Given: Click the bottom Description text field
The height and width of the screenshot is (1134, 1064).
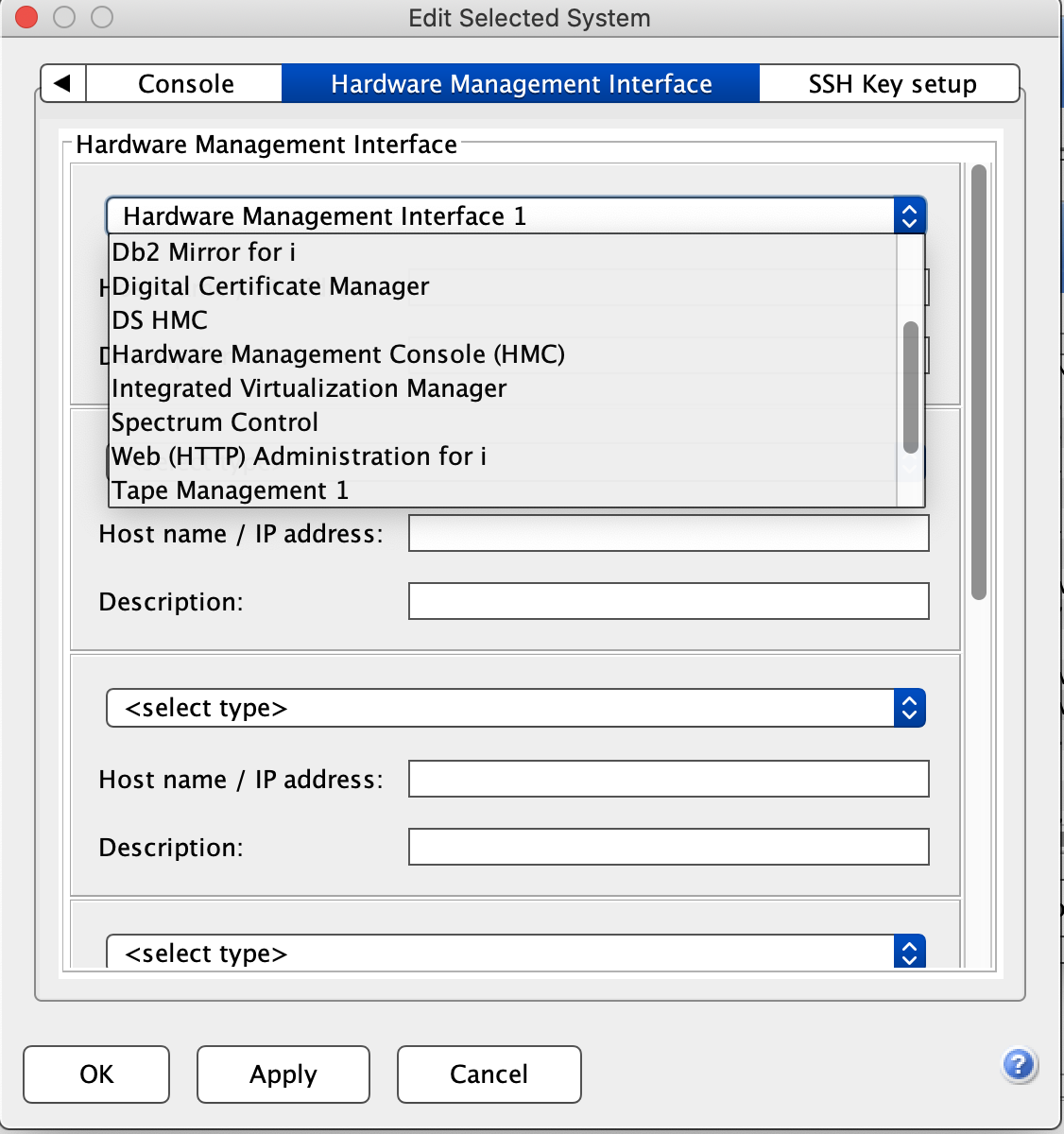Looking at the screenshot, I should (x=668, y=847).
